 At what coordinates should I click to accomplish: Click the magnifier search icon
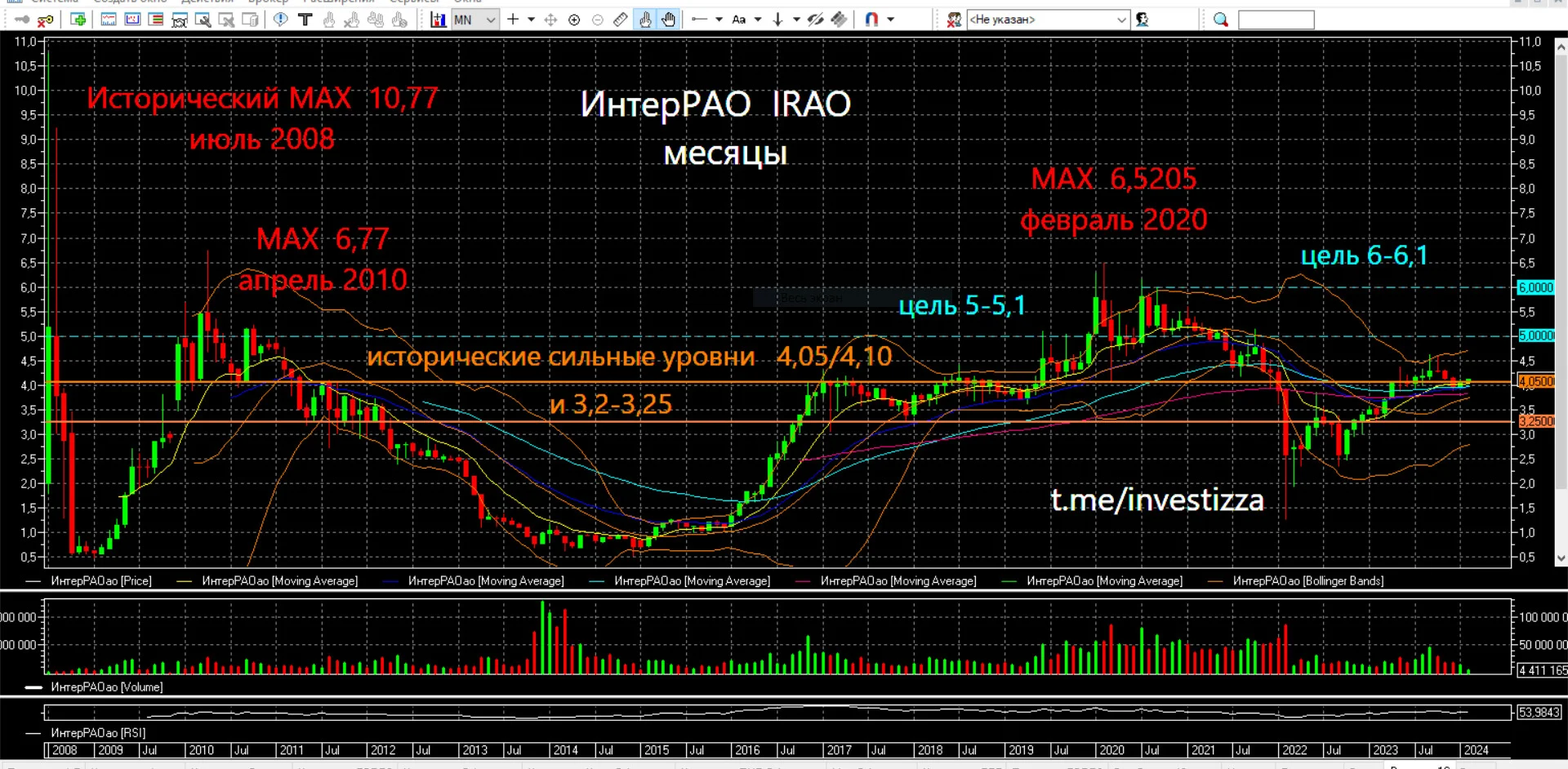click(1221, 20)
